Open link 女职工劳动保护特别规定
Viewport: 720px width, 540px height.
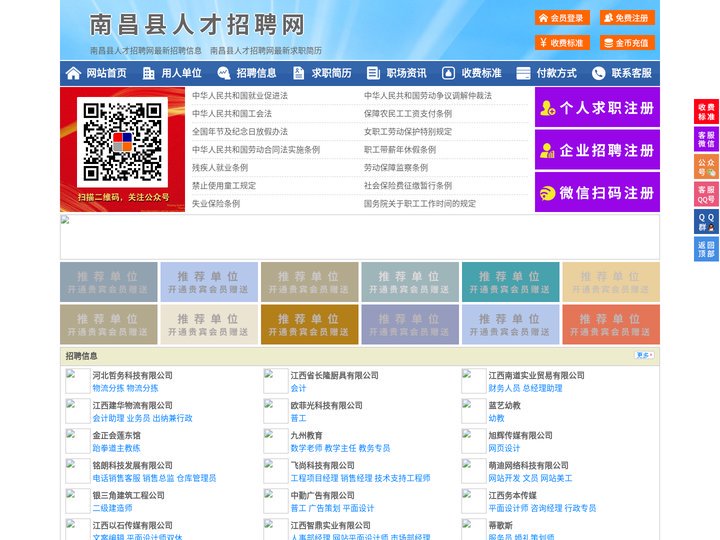tap(408, 131)
